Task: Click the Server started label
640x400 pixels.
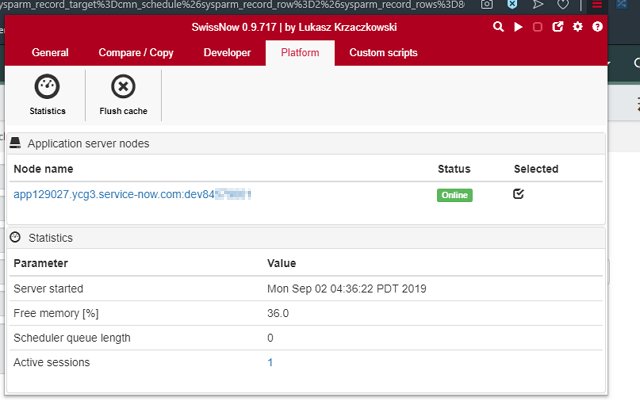Action: coord(48,289)
